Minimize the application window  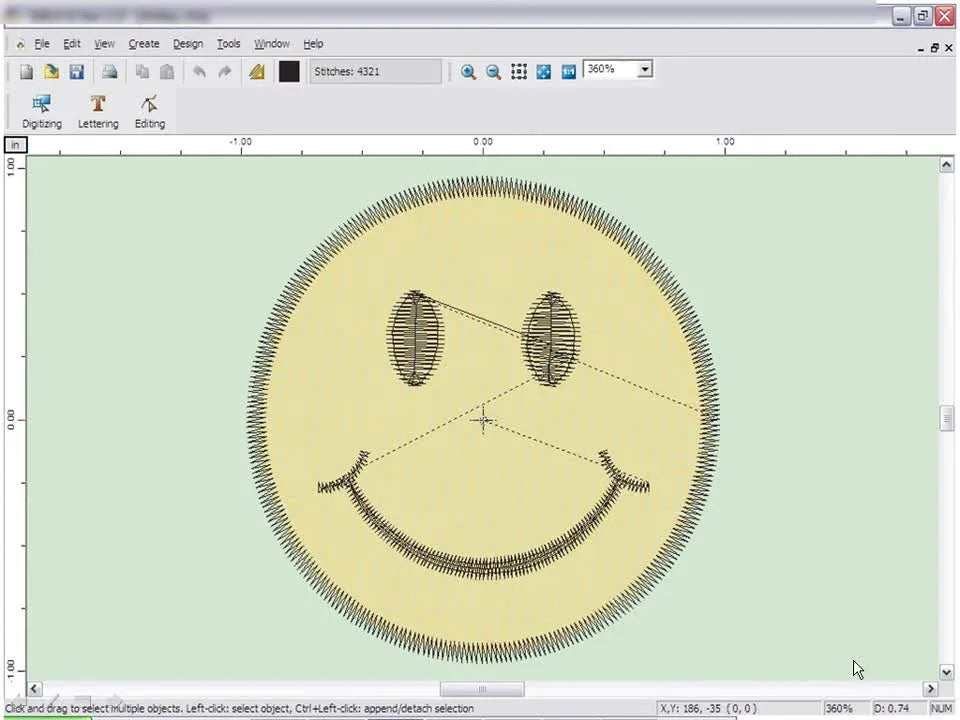tap(901, 16)
